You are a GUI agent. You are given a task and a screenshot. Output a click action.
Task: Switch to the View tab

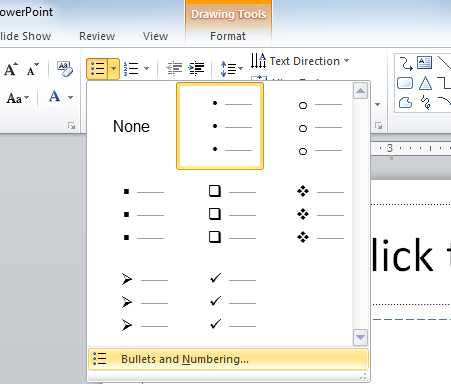[155, 36]
